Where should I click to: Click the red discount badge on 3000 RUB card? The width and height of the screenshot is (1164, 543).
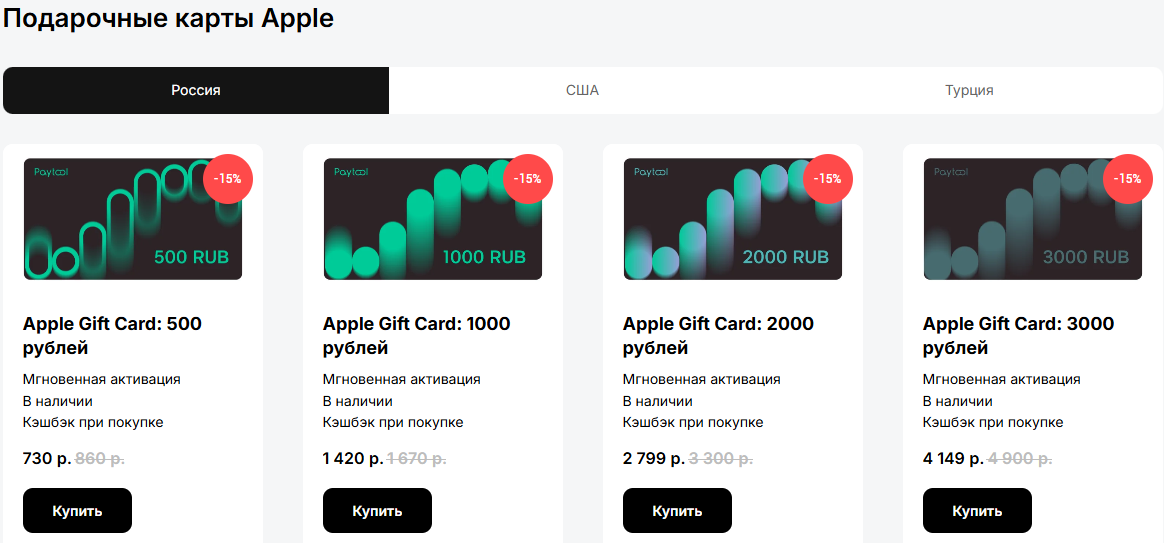tap(1128, 179)
